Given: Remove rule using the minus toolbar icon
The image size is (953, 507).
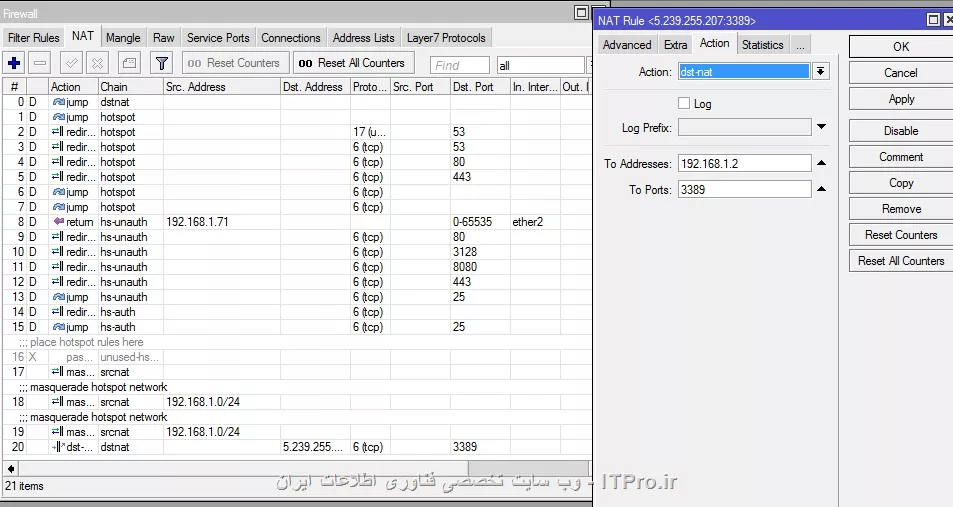Looking at the screenshot, I should tap(40, 63).
